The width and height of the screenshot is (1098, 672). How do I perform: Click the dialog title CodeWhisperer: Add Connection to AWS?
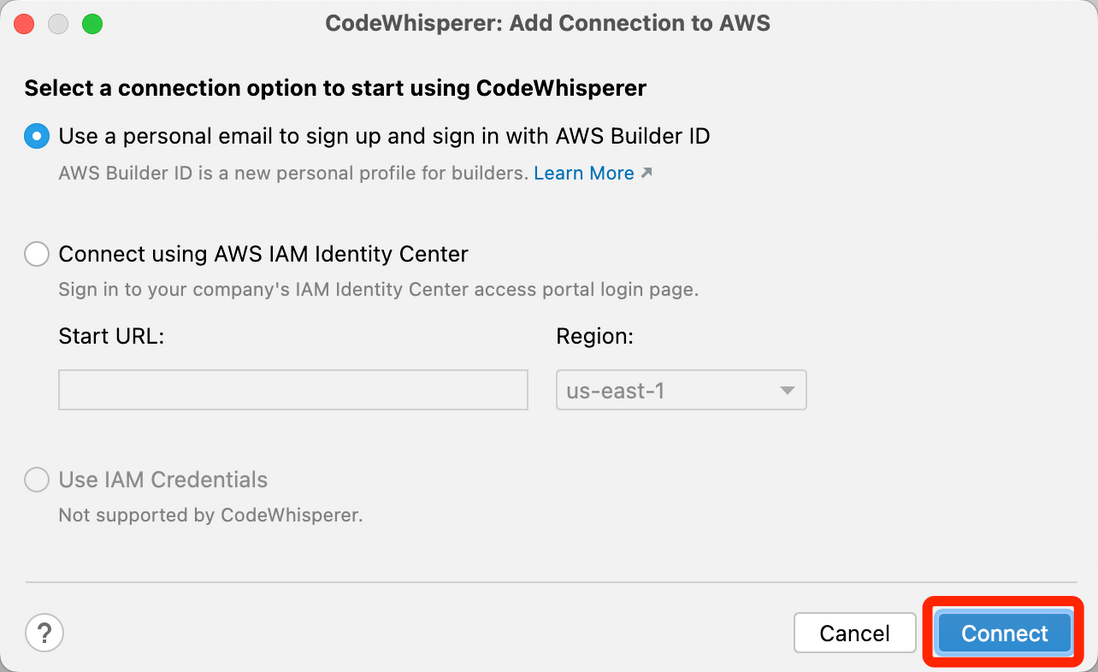[x=548, y=22]
